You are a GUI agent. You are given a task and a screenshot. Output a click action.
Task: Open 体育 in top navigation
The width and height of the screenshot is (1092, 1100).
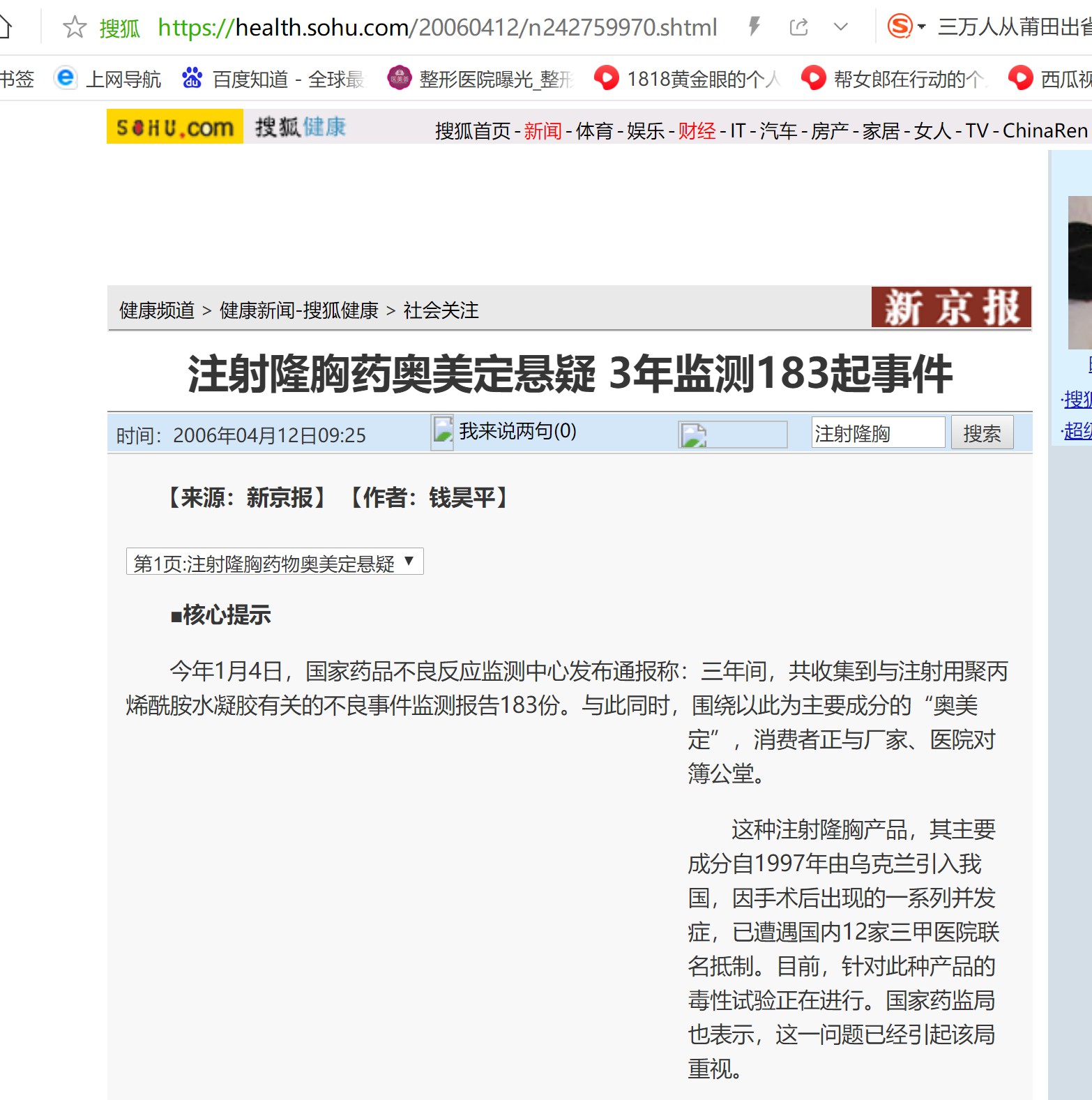594,130
